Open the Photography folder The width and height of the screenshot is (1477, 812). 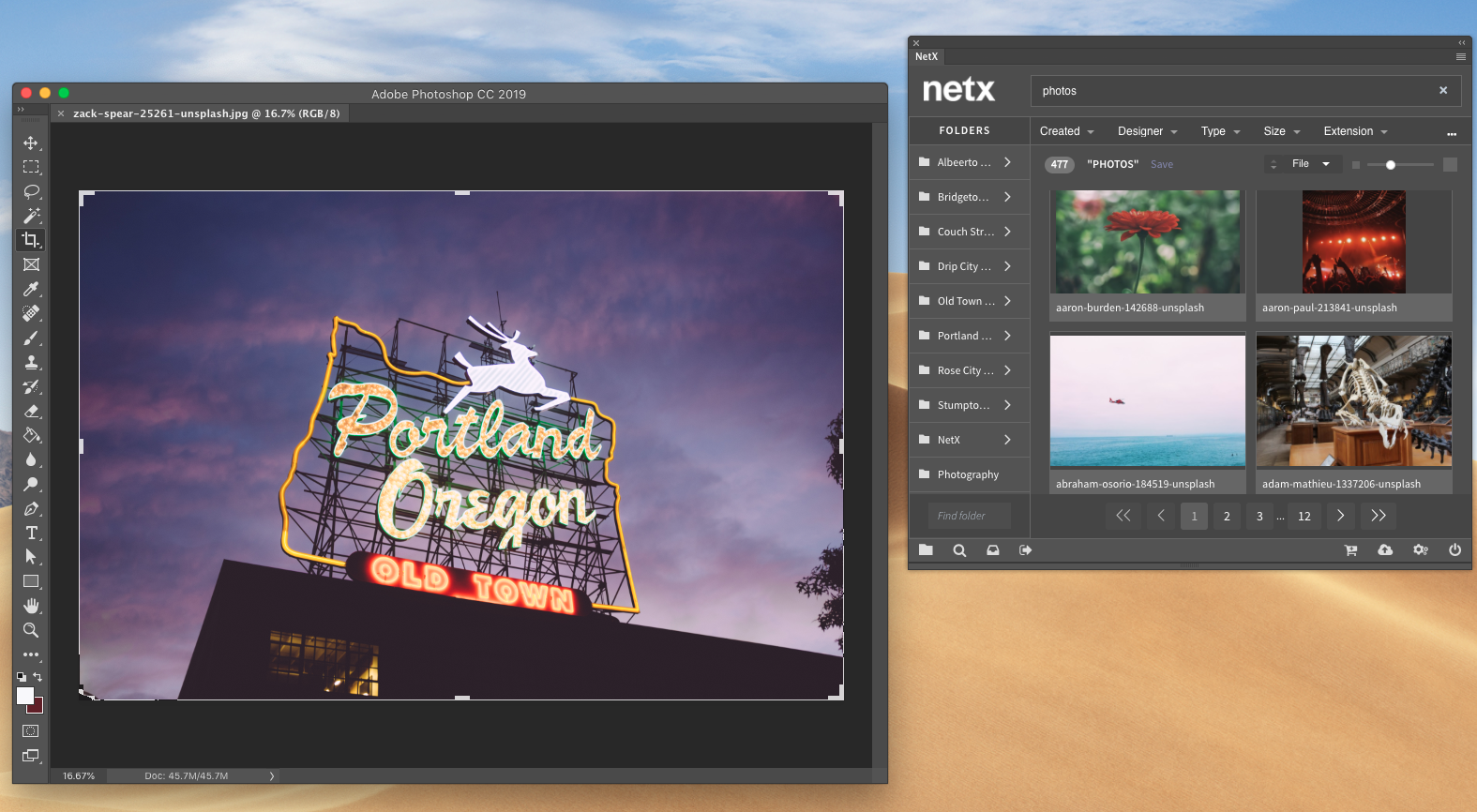click(x=970, y=474)
